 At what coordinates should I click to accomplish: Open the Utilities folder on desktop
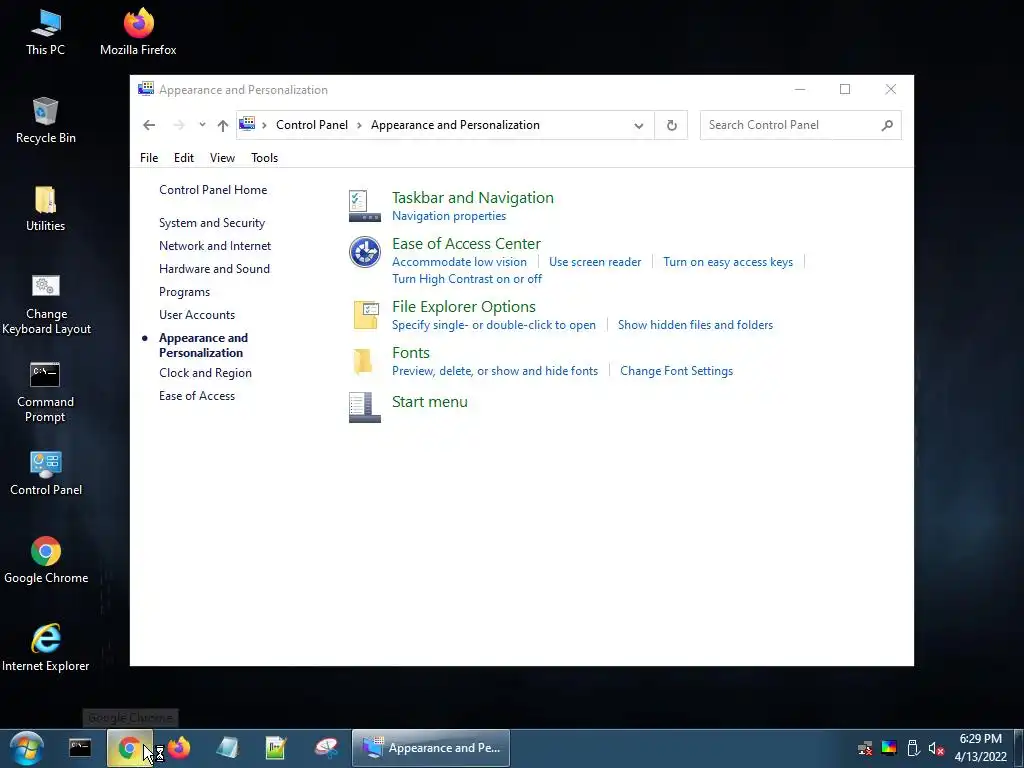coord(46,209)
